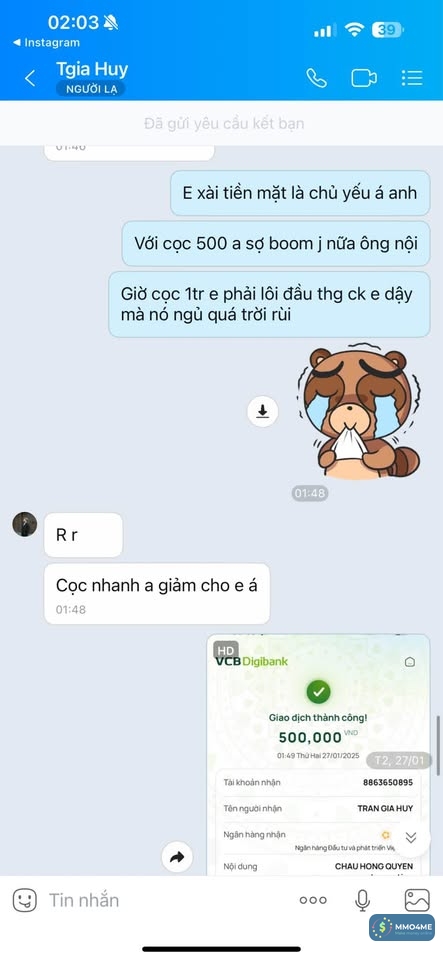Viewport: 443px width, 960px height.
Task: Open more options with three dots
Action: click(x=313, y=900)
